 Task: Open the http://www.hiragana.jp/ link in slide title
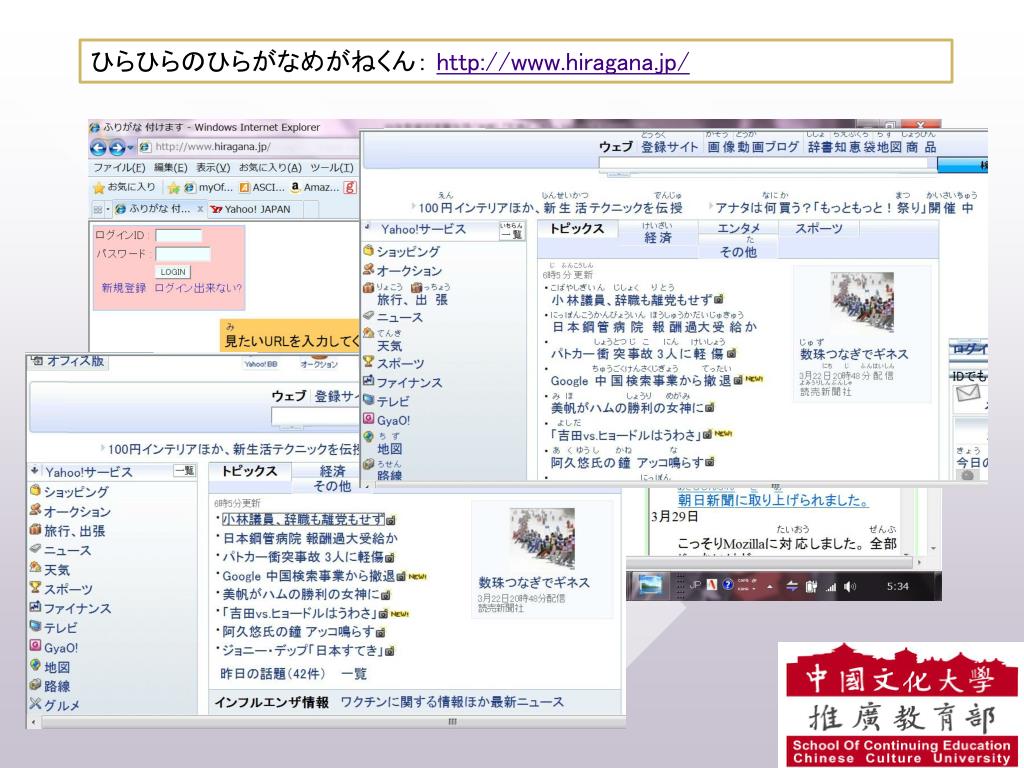562,63
